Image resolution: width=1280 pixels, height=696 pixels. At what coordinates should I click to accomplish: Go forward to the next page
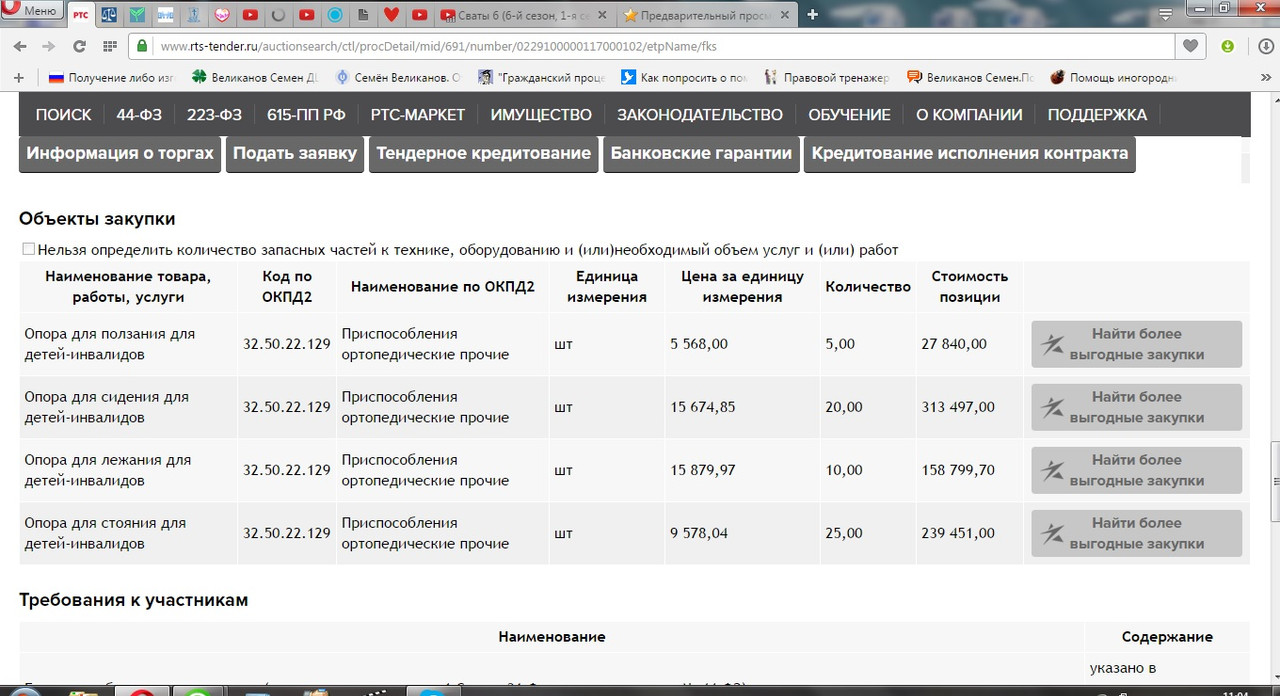point(49,46)
